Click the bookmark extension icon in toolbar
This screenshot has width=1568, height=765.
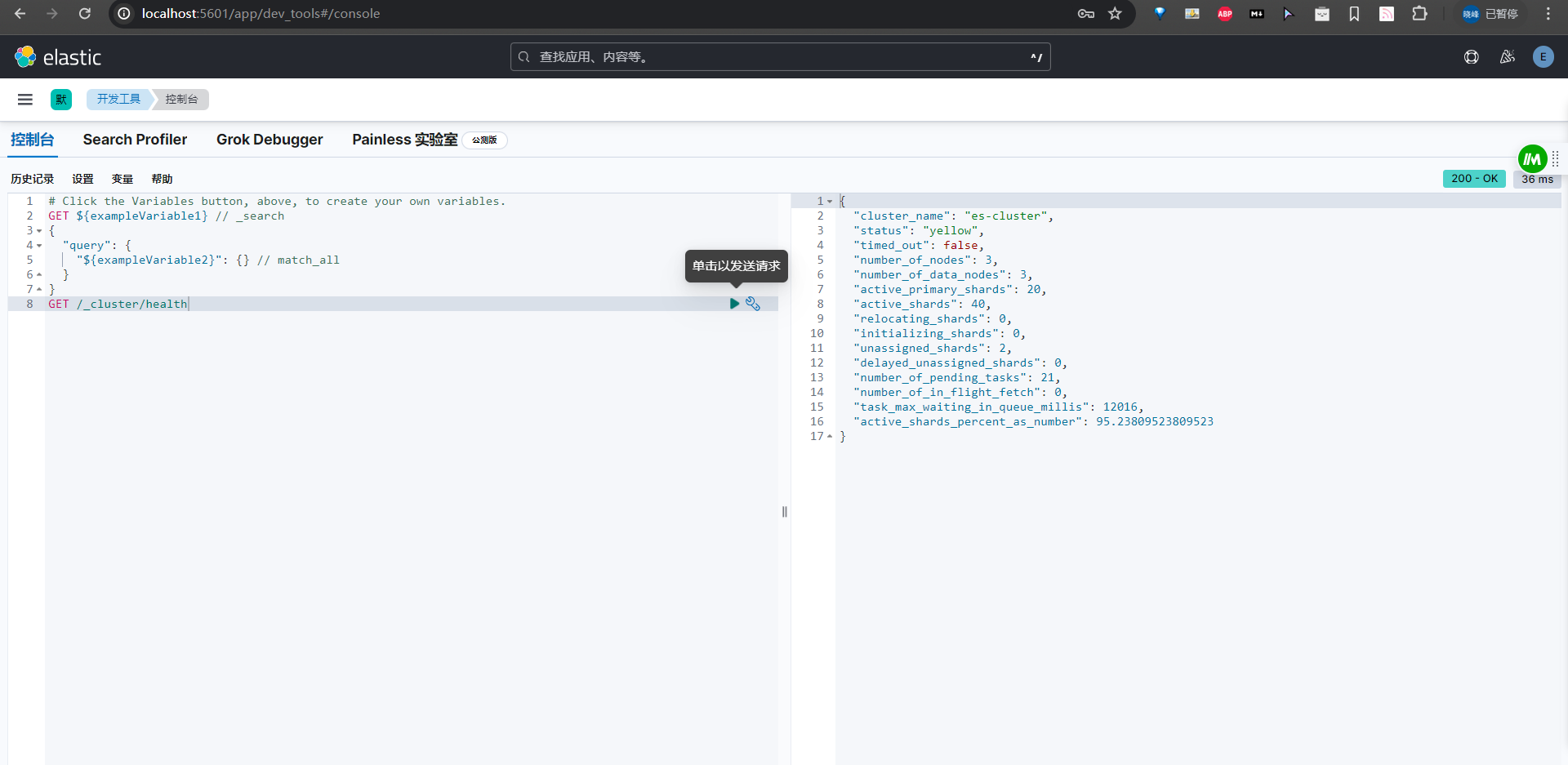(x=1354, y=14)
